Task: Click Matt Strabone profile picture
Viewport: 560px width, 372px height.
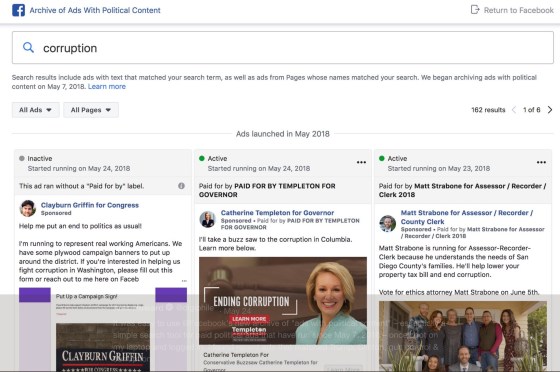Action: [388, 223]
